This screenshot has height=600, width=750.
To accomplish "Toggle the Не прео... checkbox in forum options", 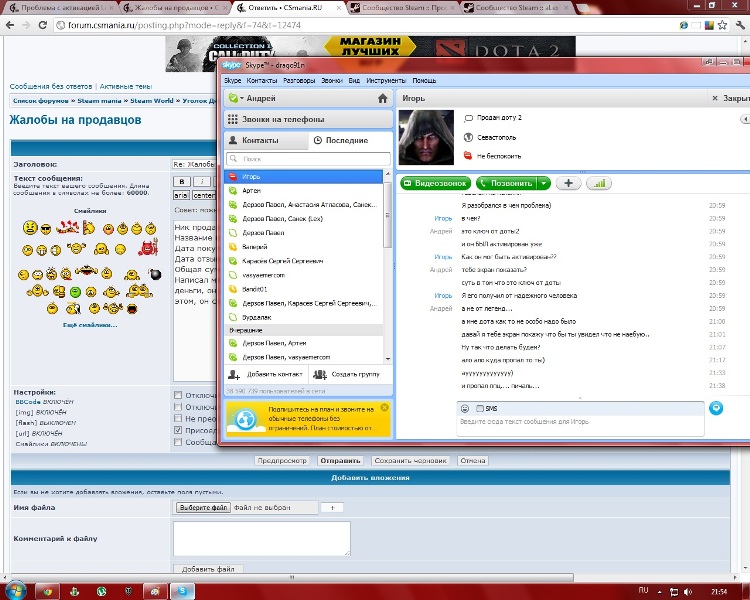I will coord(178,418).
